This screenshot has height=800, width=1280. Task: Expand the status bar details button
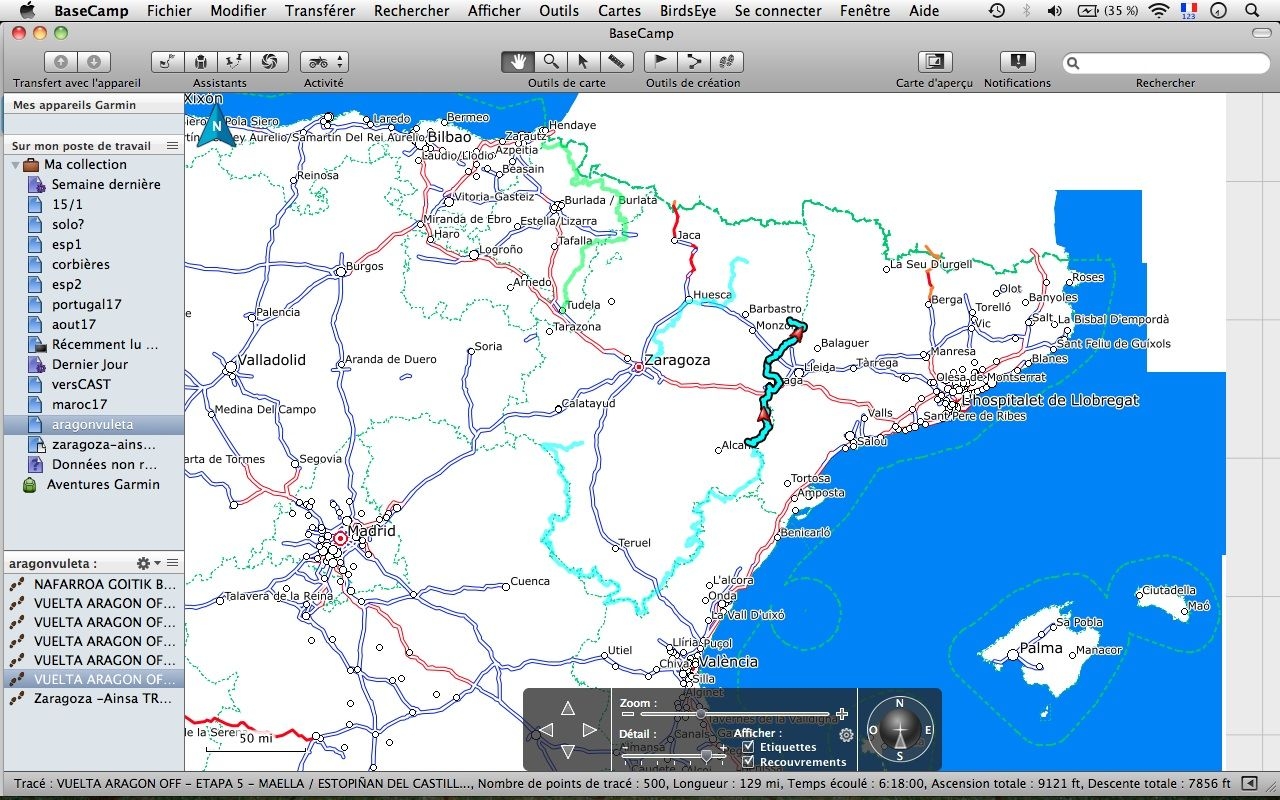[1248, 784]
